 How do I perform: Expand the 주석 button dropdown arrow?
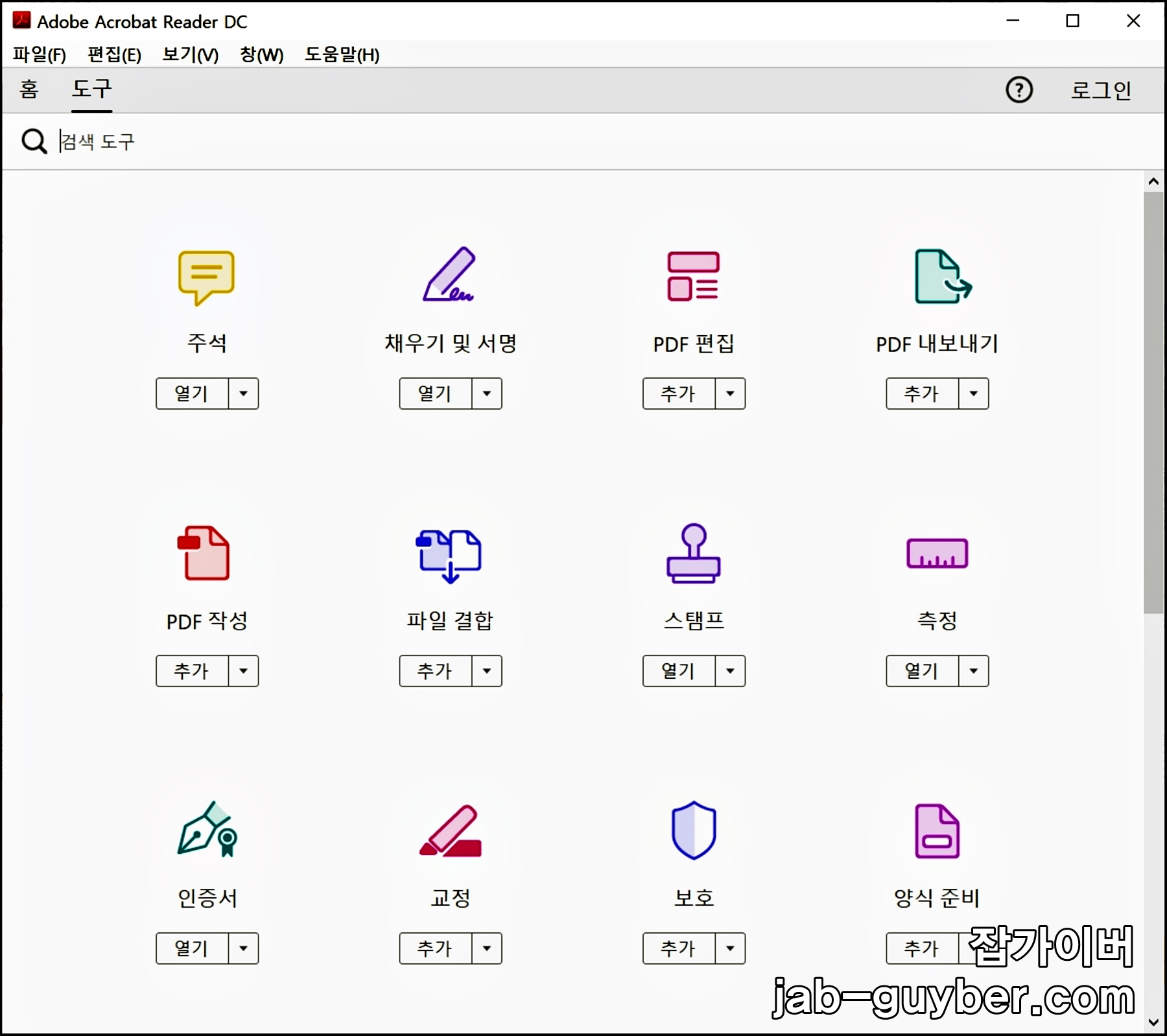(x=243, y=394)
